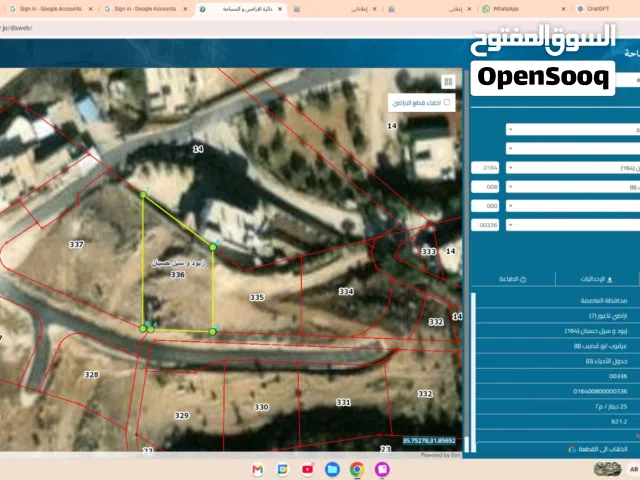Expand the topmost dropdown in the search panel
The height and width of the screenshot is (480, 640).
[x=573, y=130]
